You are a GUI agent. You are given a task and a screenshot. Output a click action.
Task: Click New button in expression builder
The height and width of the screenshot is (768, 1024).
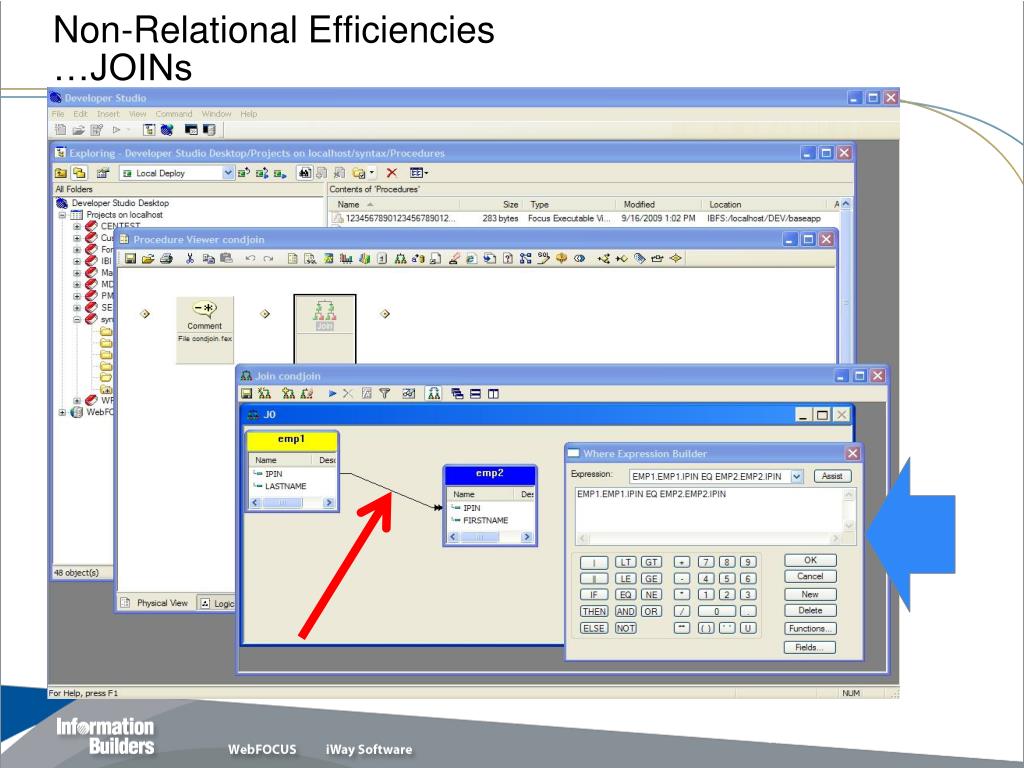tap(810, 595)
